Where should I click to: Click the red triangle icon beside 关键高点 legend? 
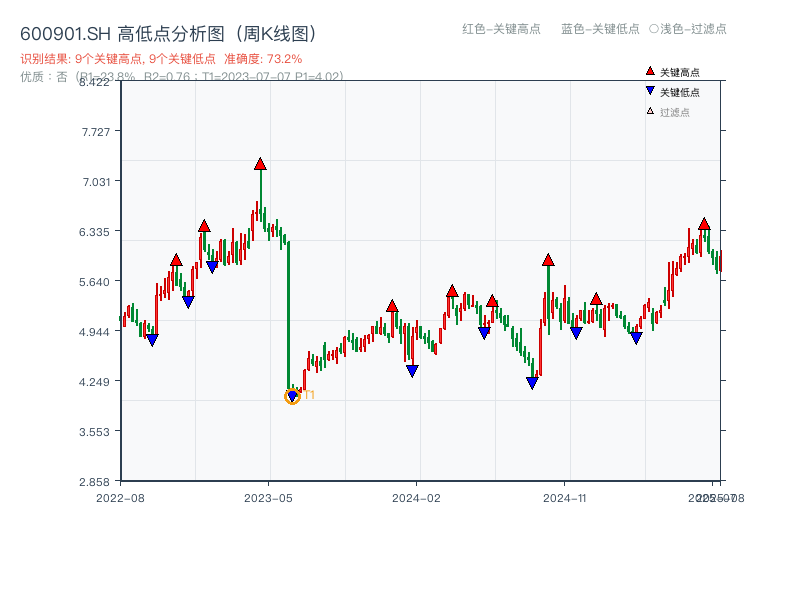coord(650,71)
